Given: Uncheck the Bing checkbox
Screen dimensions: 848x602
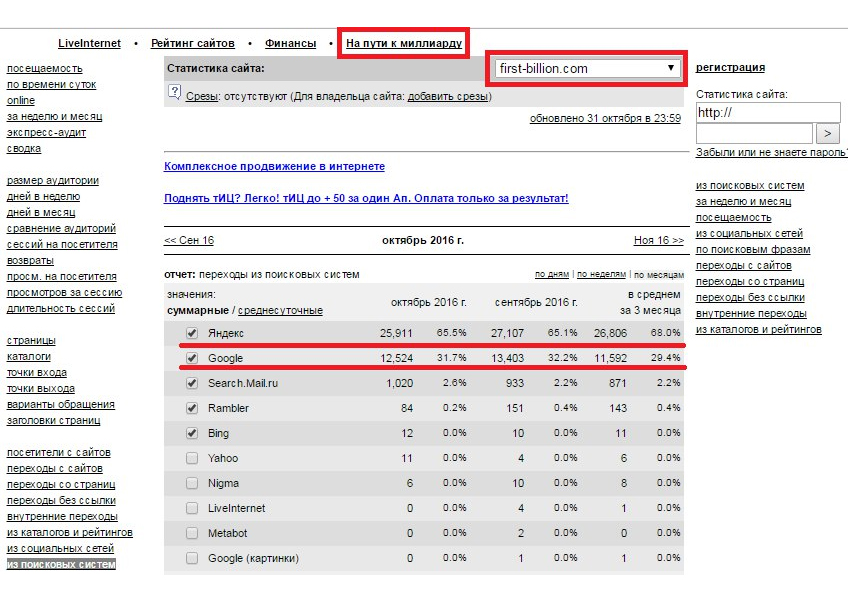Looking at the screenshot, I should point(191,433).
